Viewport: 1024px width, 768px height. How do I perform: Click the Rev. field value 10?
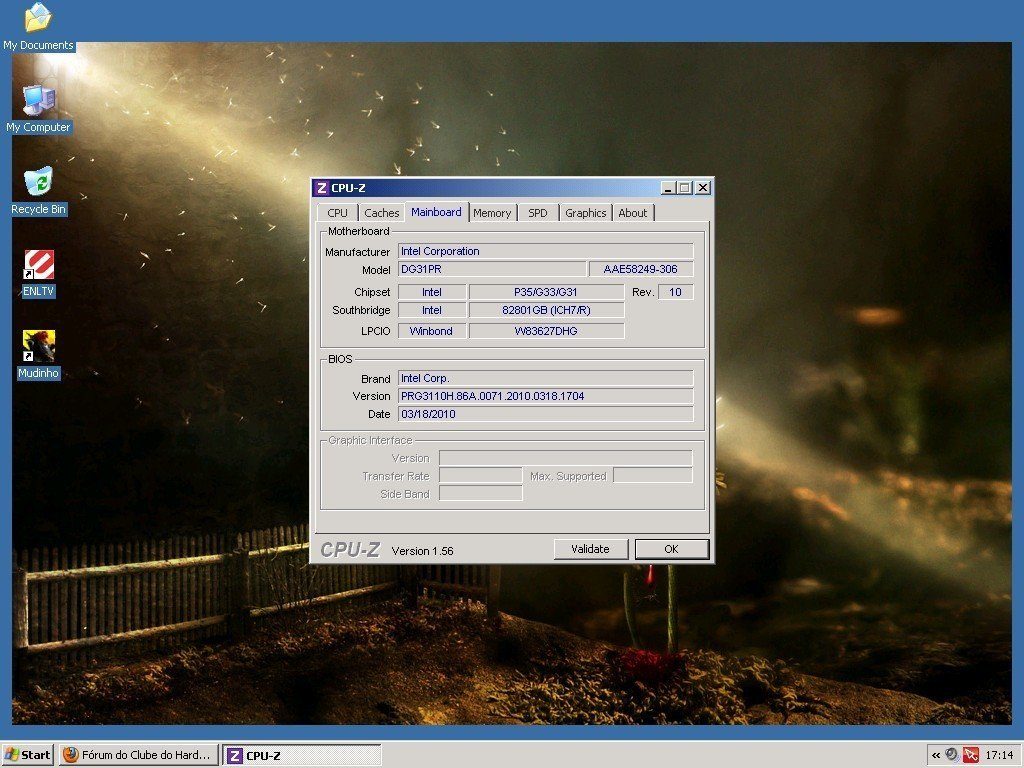click(675, 292)
